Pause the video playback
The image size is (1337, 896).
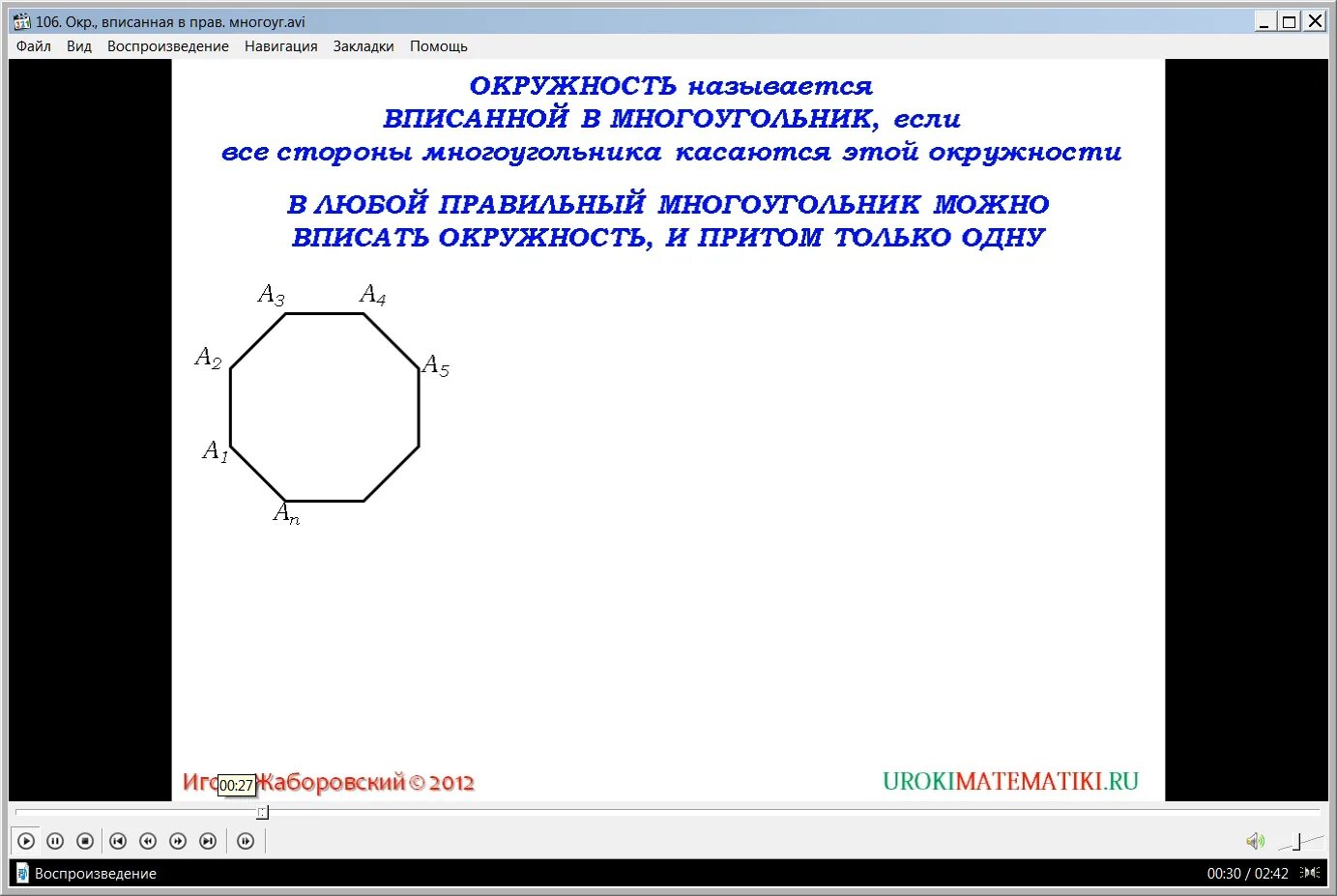[x=55, y=841]
